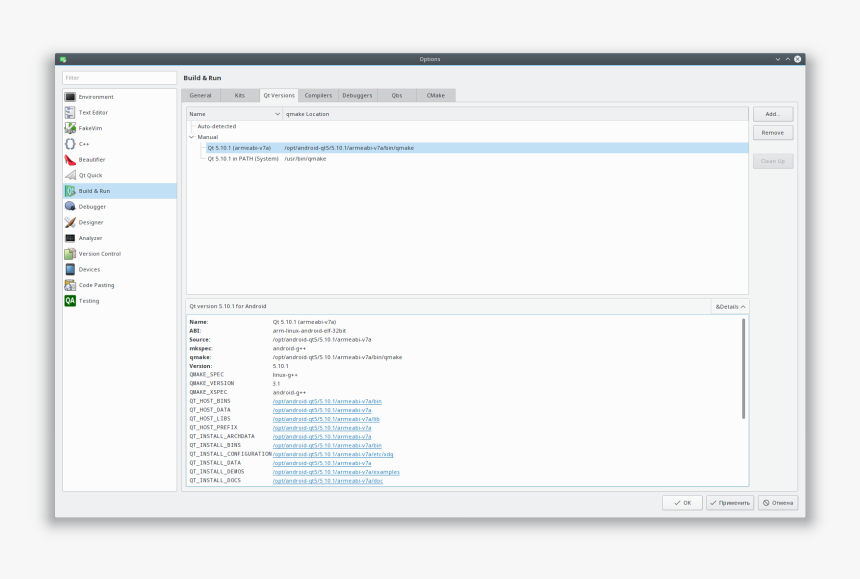The width and height of the screenshot is (860, 579).
Task: Select the Code Pasting icon
Action: (x=70, y=285)
